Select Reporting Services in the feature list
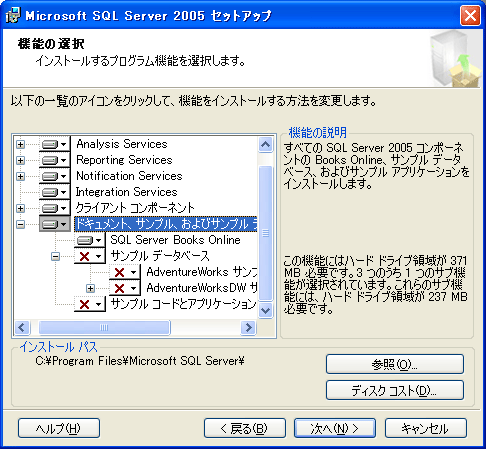 coord(124,160)
